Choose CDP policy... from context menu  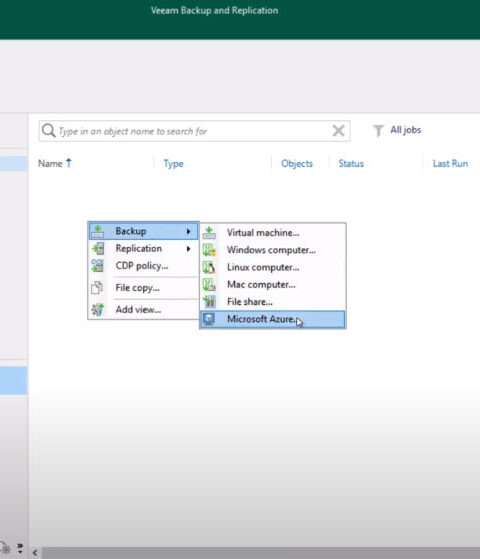(143, 266)
